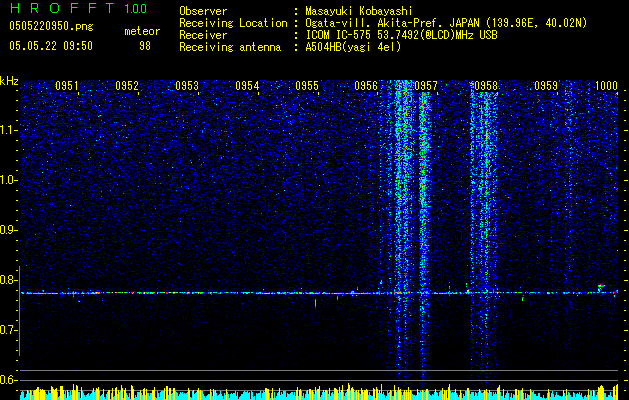The image size is (629, 400).
Task: Click the 0.8 kHz axis label
Action: [8, 280]
